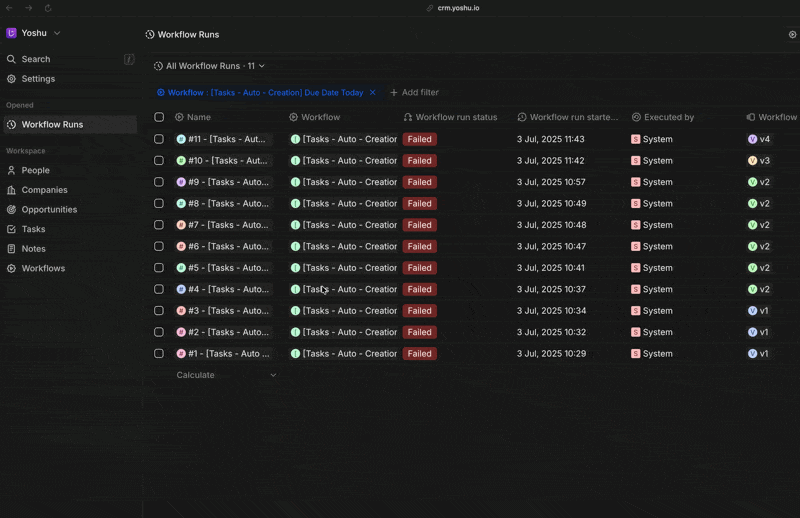This screenshot has width=800, height=518.
Task: Open Tasks from the sidebar
Action: 33,229
